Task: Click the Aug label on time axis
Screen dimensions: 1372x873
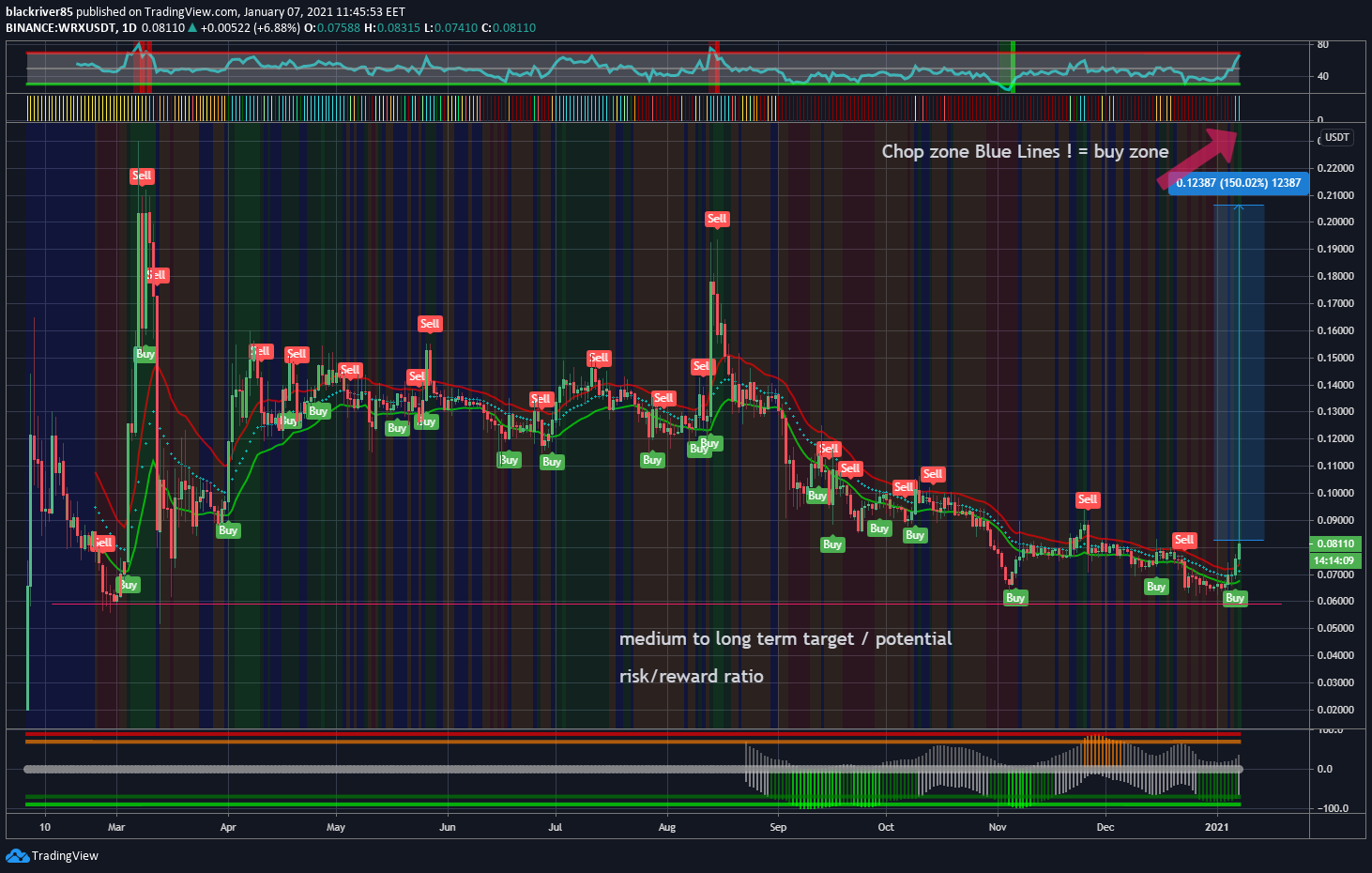Action: [x=667, y=827]
